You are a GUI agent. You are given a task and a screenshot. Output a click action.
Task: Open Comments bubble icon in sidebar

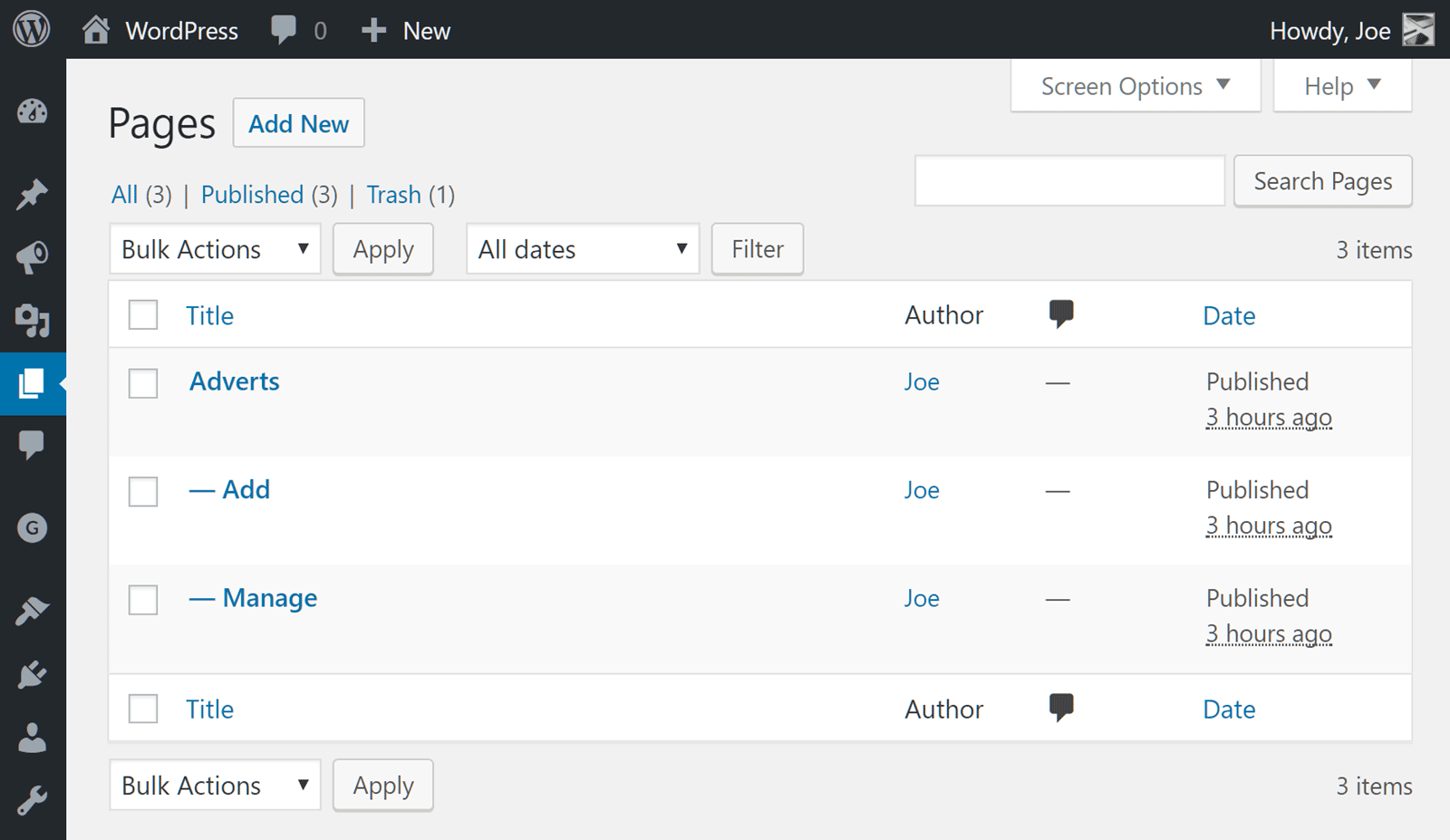point(33,445)
